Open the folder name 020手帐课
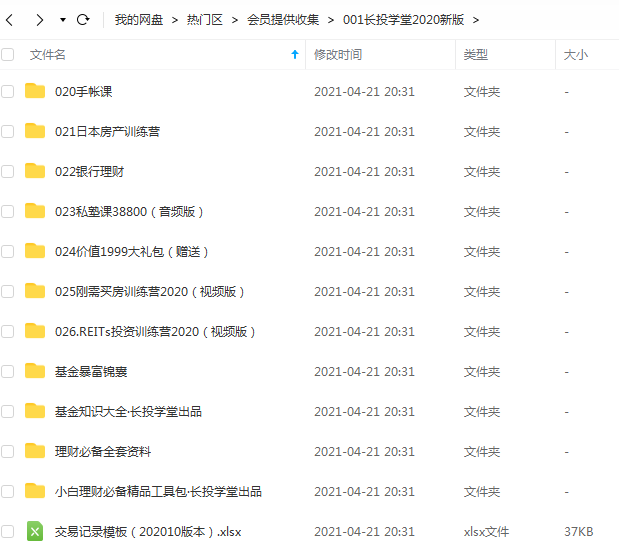The width and height of the screenshot is (619, 548). click(x=84, y=92)
